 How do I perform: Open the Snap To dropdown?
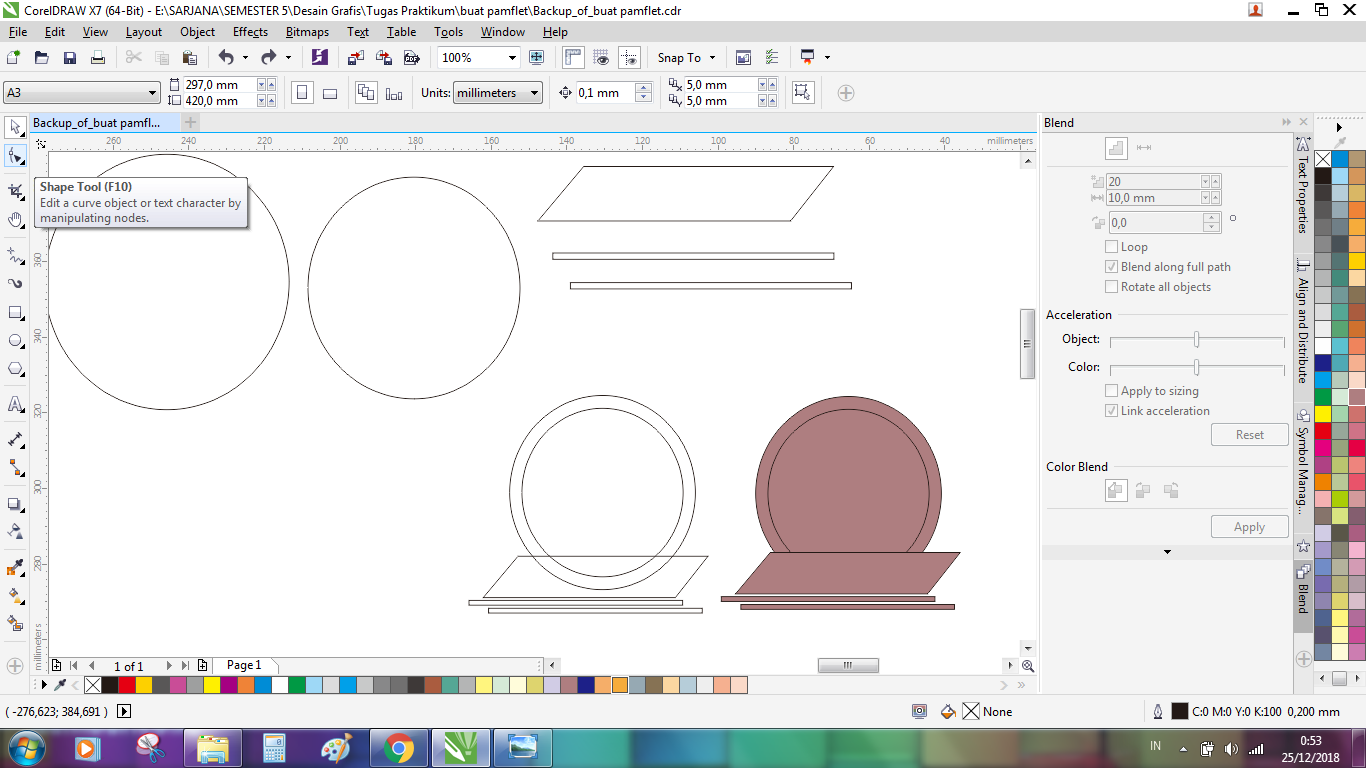coord(686,57)
